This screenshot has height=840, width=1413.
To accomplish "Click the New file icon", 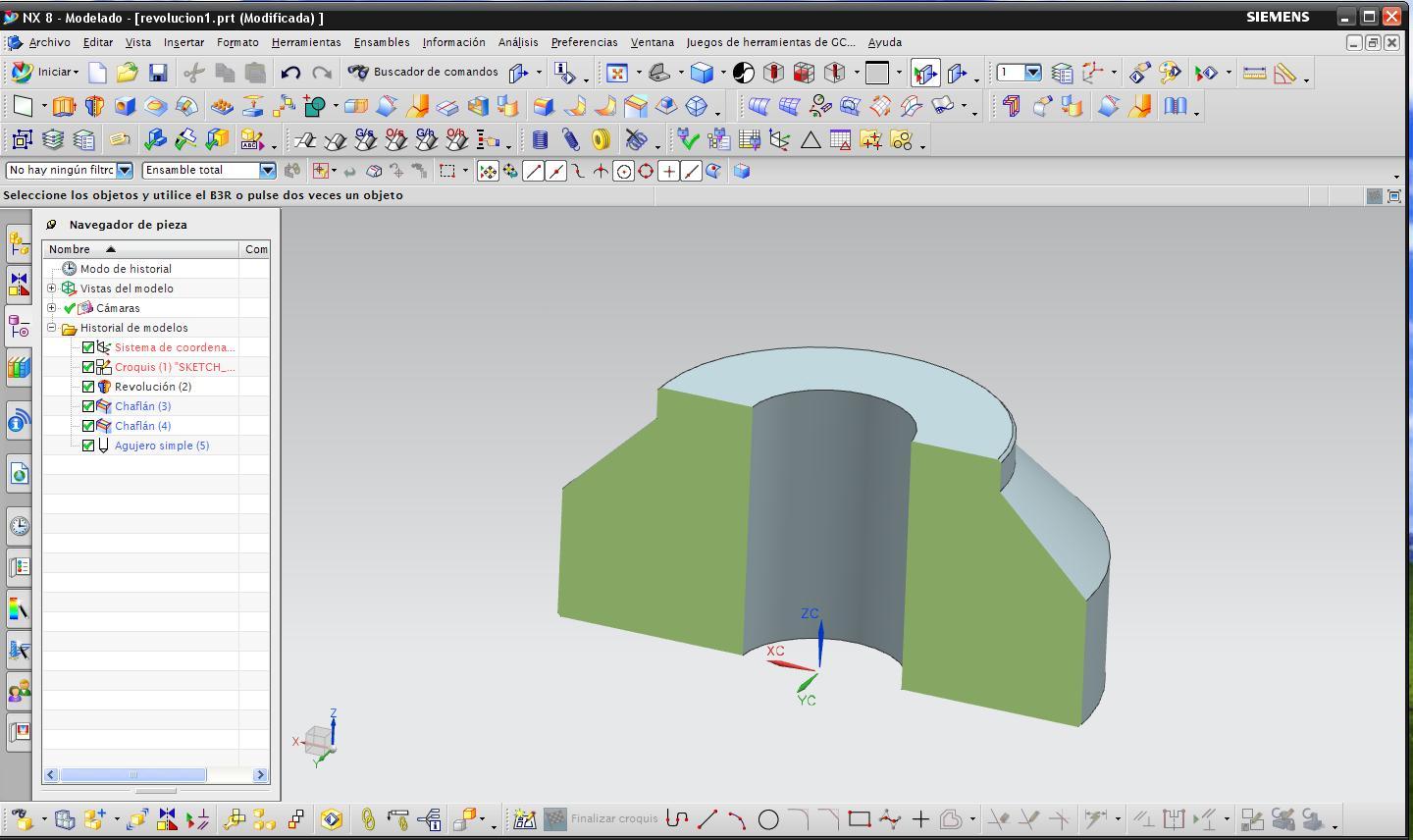I will 97,73.
